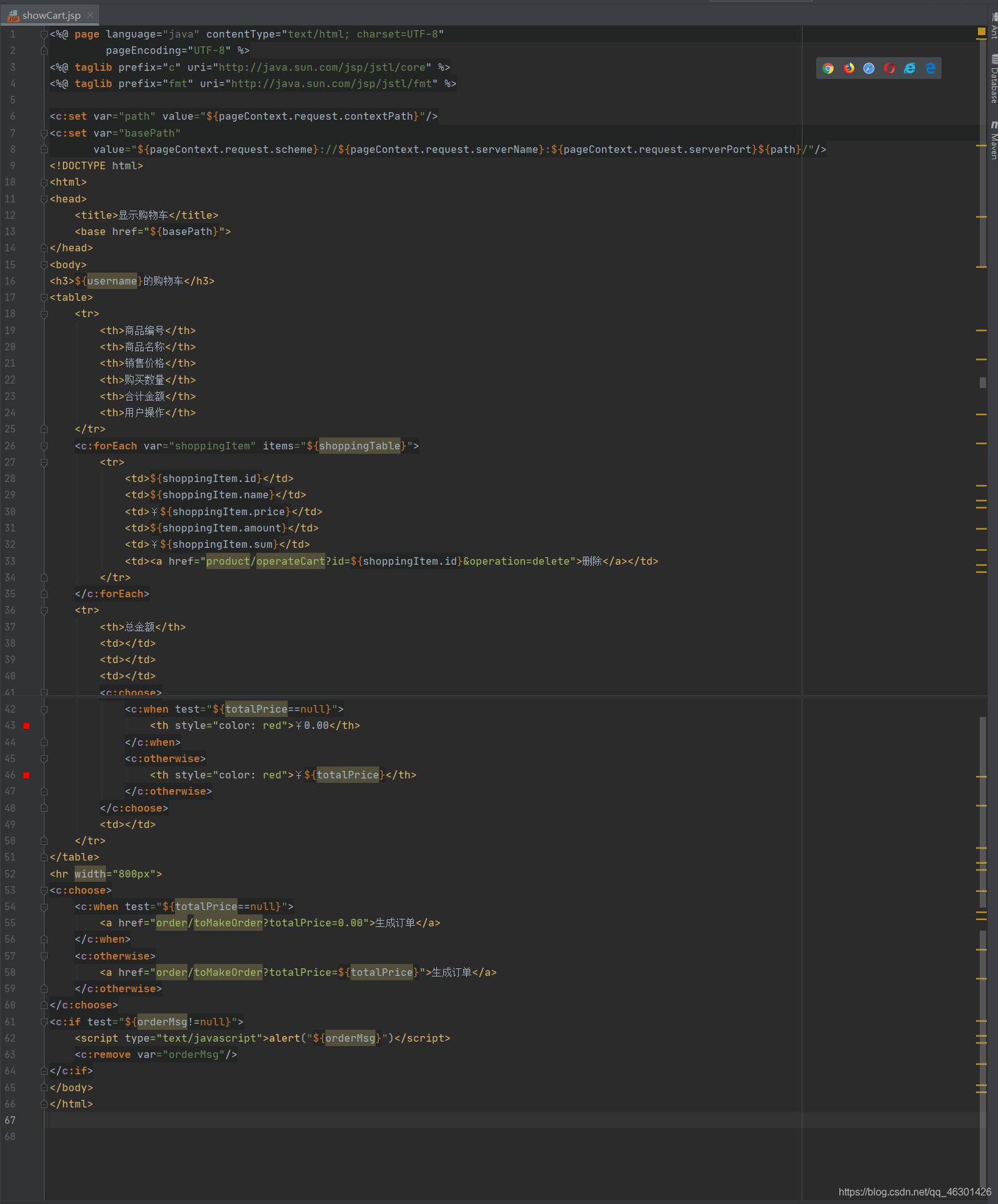Click the shoppingItem.price expression on line 30
The height and width of the screenshot is (1204, 998).
pyautogui.click(x=226, y=512)
